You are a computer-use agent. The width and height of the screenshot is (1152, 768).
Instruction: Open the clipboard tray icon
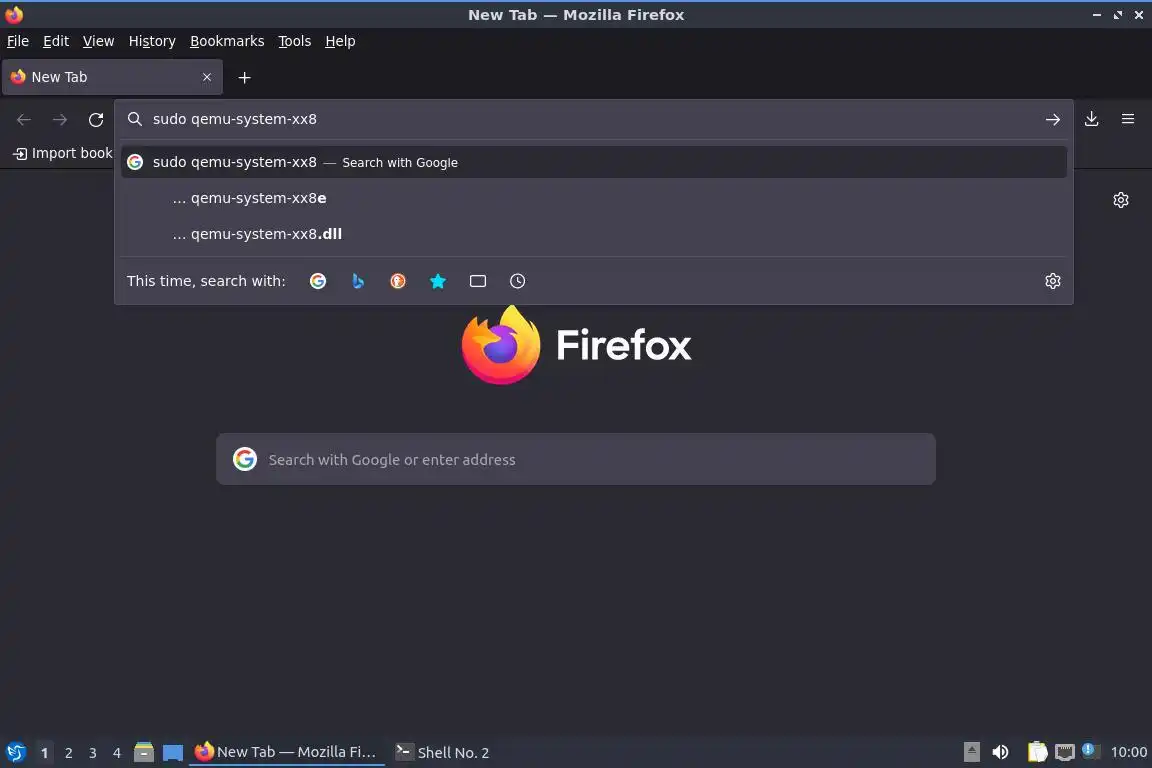tap(1037, 752)
